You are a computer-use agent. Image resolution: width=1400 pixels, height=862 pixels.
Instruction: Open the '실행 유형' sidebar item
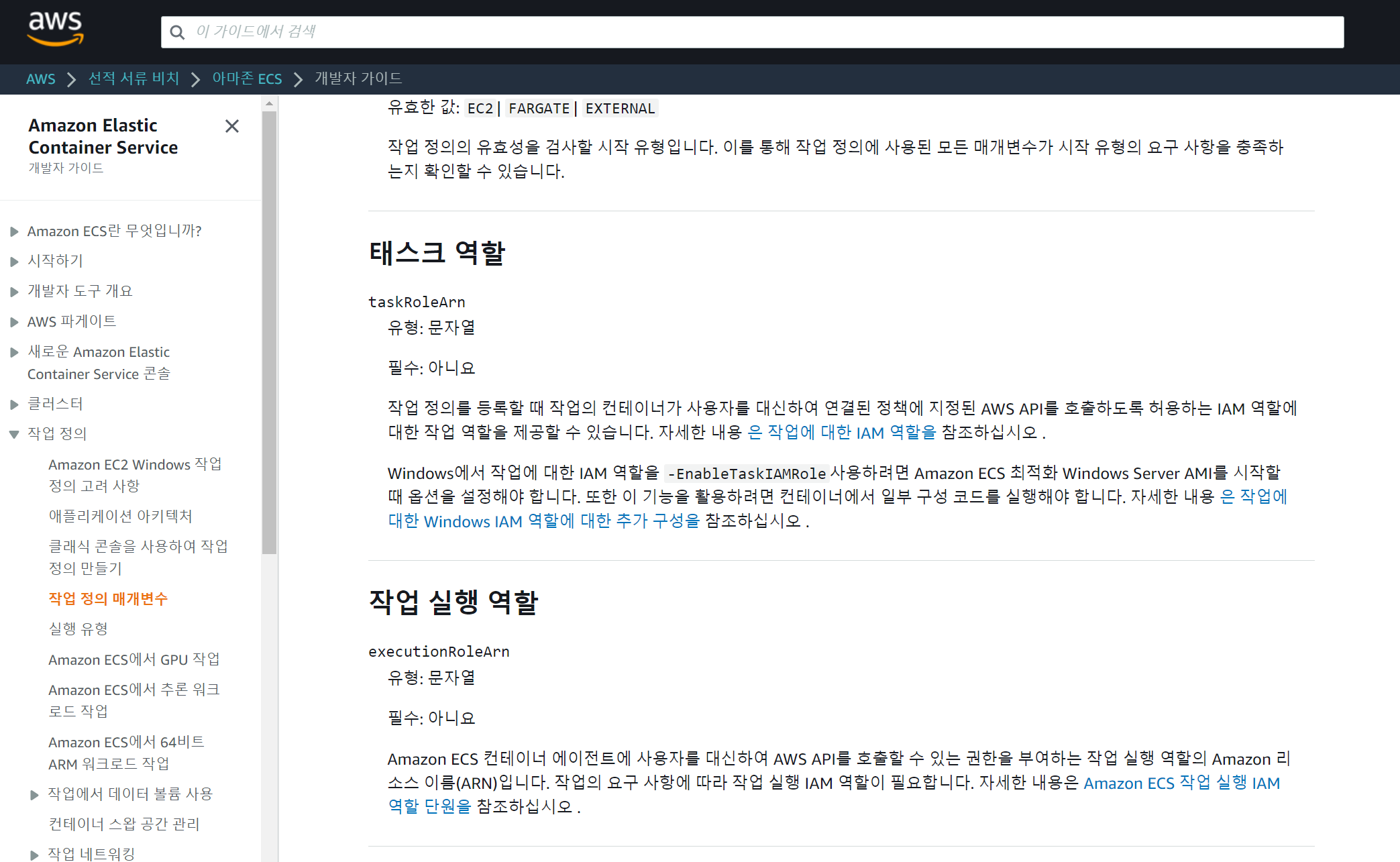[x=78, y=629]
